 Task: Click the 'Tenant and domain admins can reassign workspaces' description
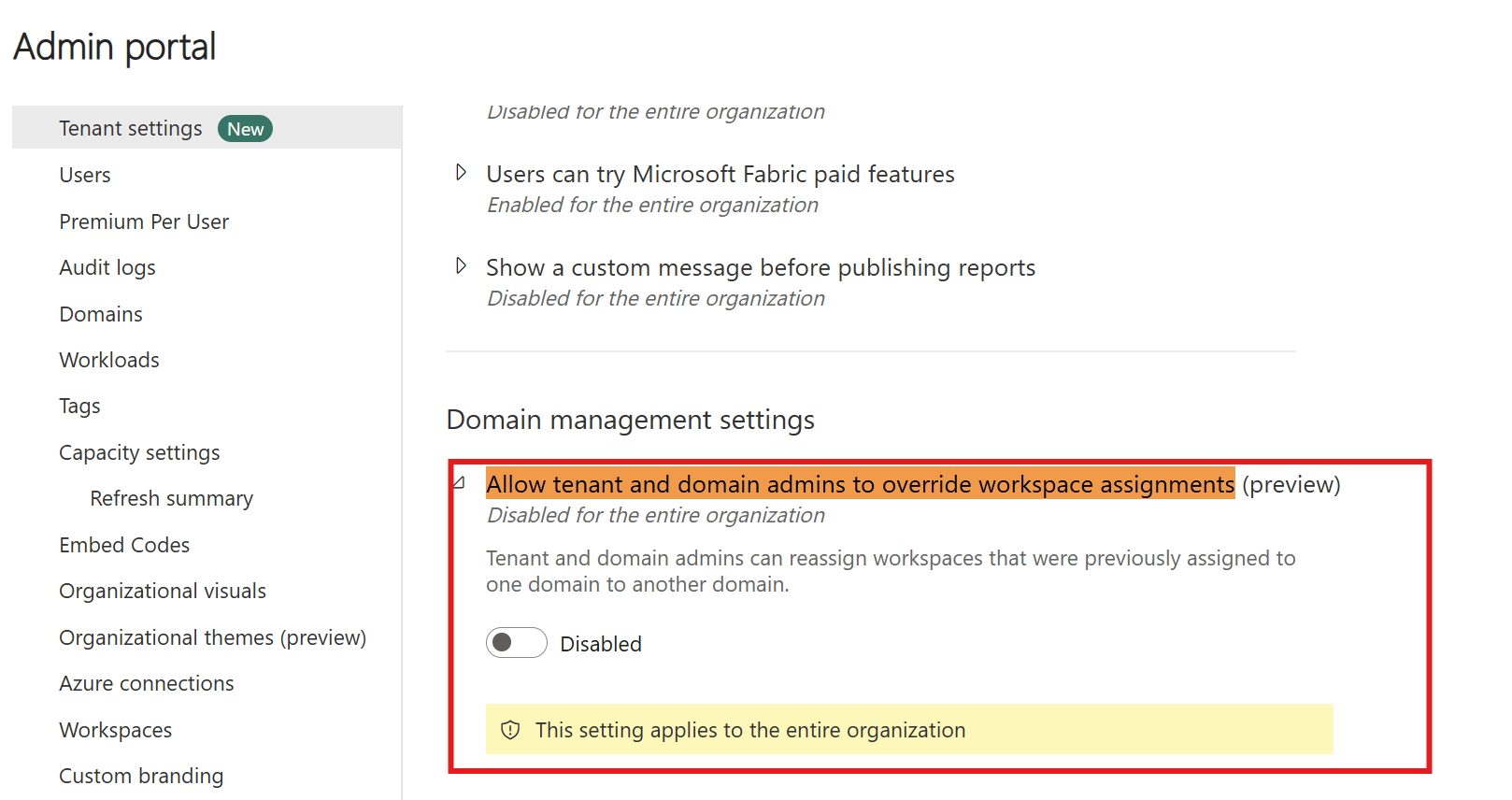point(891,571)
